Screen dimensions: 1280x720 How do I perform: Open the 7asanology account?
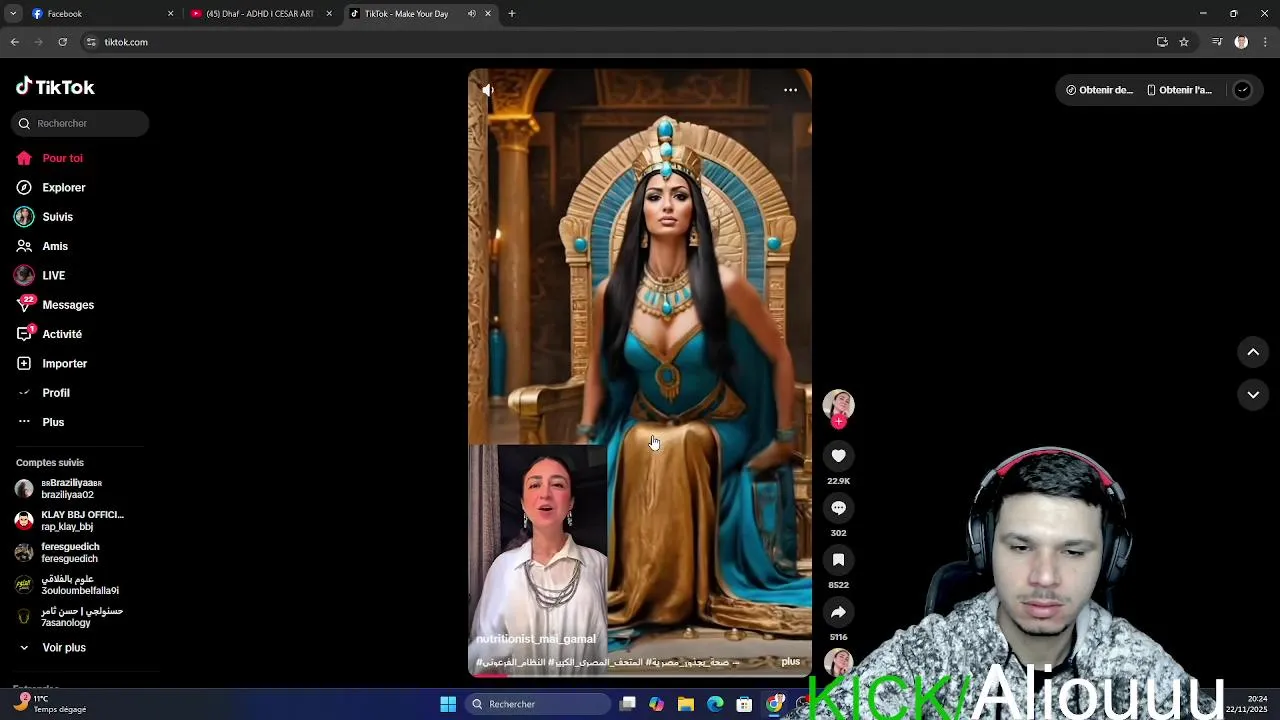coord(70,617)
